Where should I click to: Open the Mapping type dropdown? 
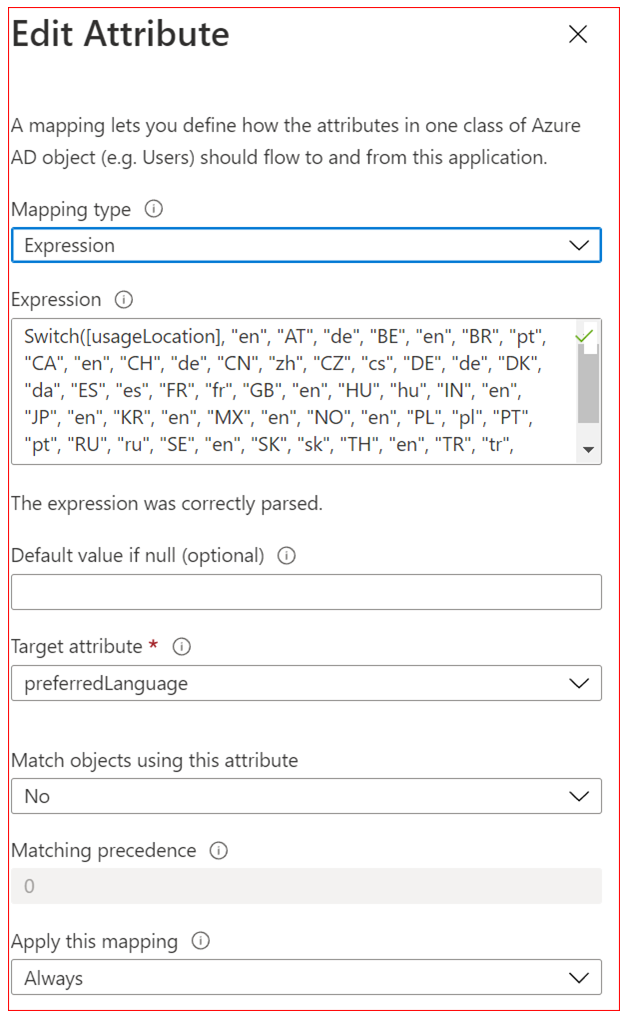[x=579, y=245]
